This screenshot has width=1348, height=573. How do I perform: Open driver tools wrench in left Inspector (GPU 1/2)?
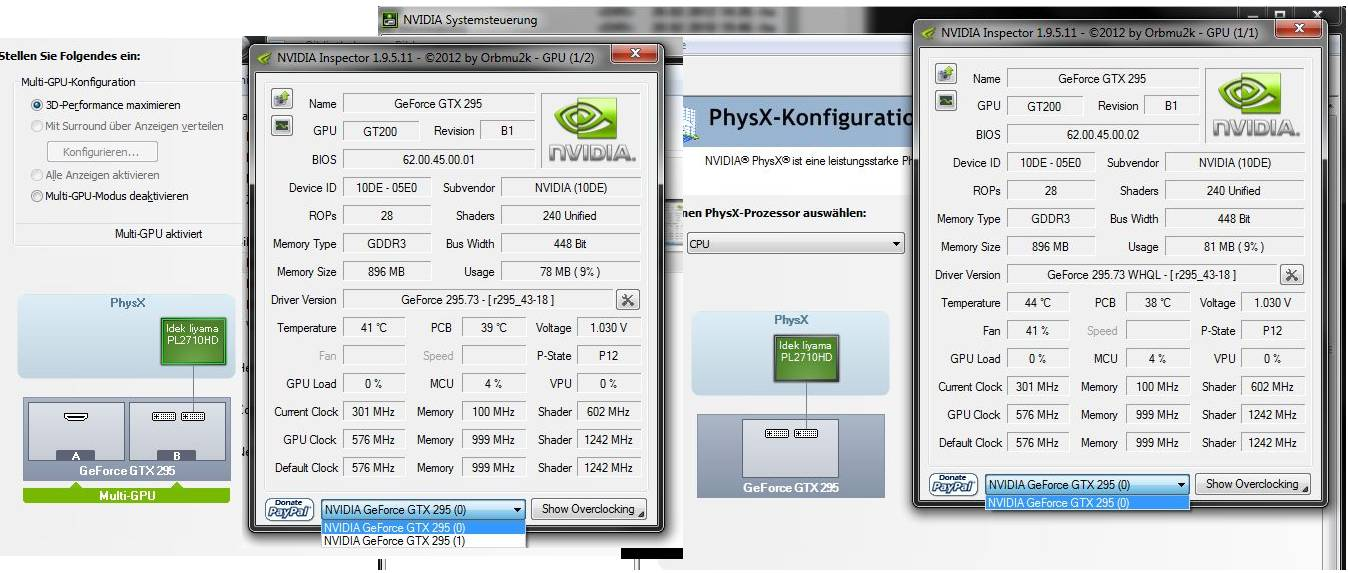(628, 300)
